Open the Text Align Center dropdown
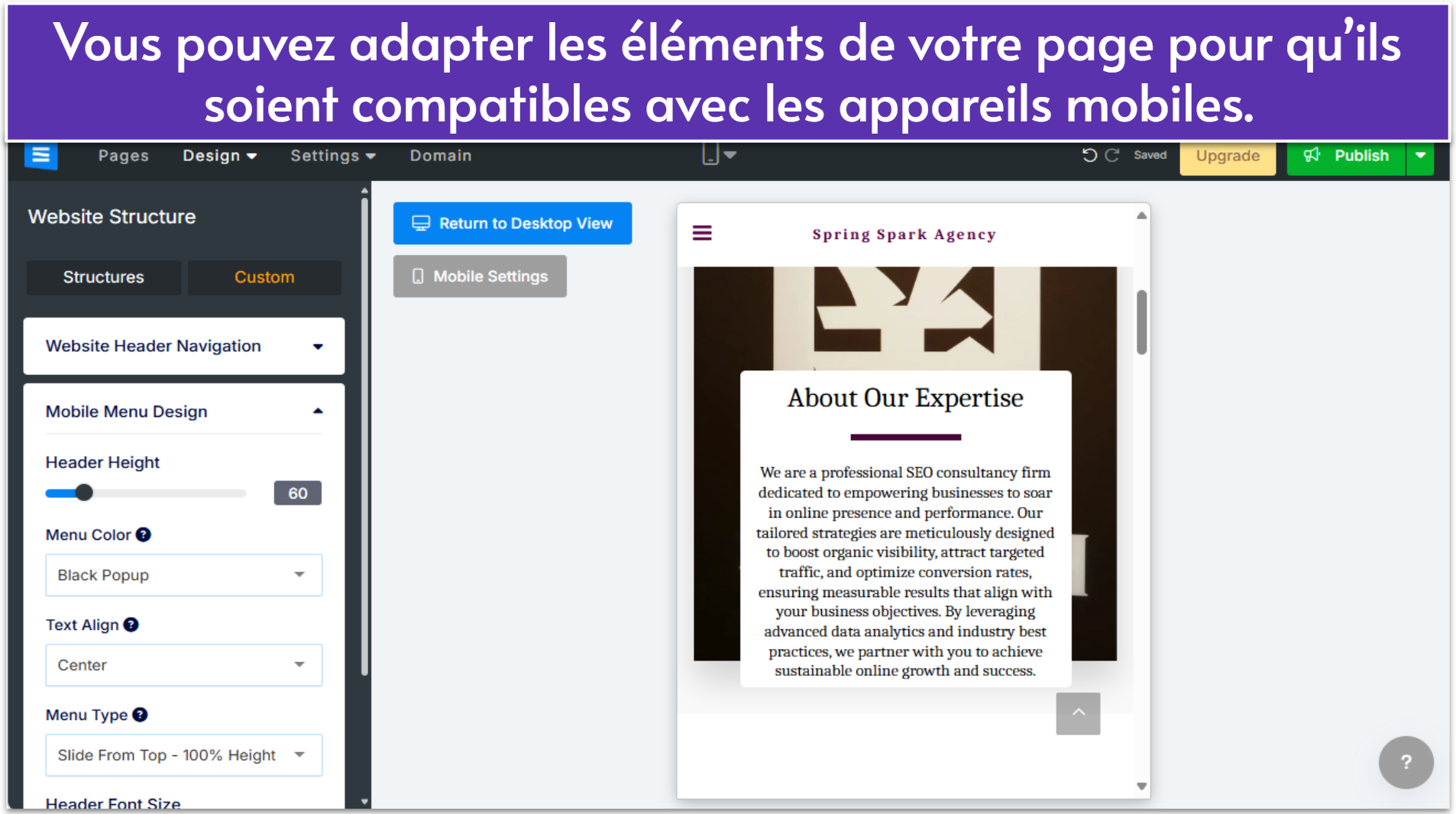Image resolution: width=1456 pixels, height=814 pixels. click(184, 665)
